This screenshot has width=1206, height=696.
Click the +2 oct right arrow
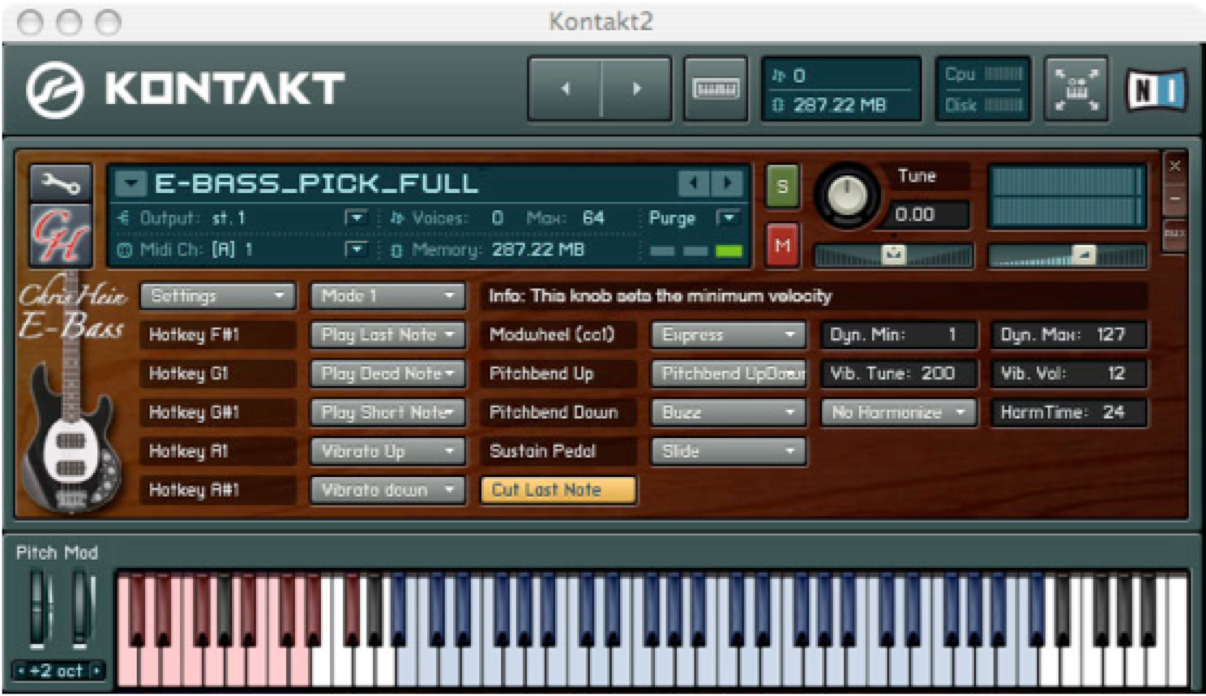(97, 671)
